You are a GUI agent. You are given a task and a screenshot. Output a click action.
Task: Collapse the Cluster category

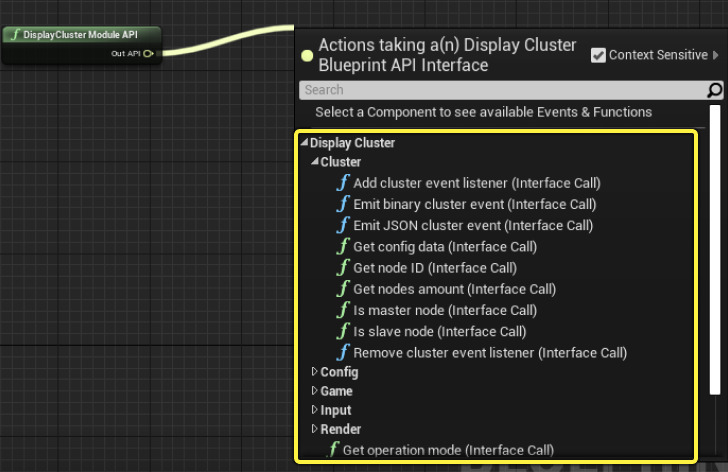[314, 162]
